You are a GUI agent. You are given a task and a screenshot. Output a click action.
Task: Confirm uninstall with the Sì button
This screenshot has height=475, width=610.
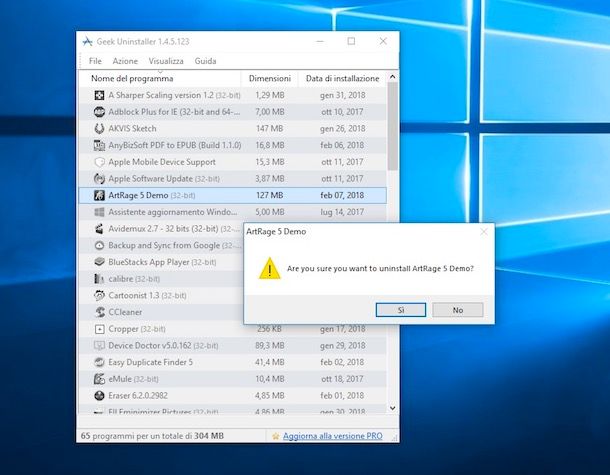click(401, 310)
